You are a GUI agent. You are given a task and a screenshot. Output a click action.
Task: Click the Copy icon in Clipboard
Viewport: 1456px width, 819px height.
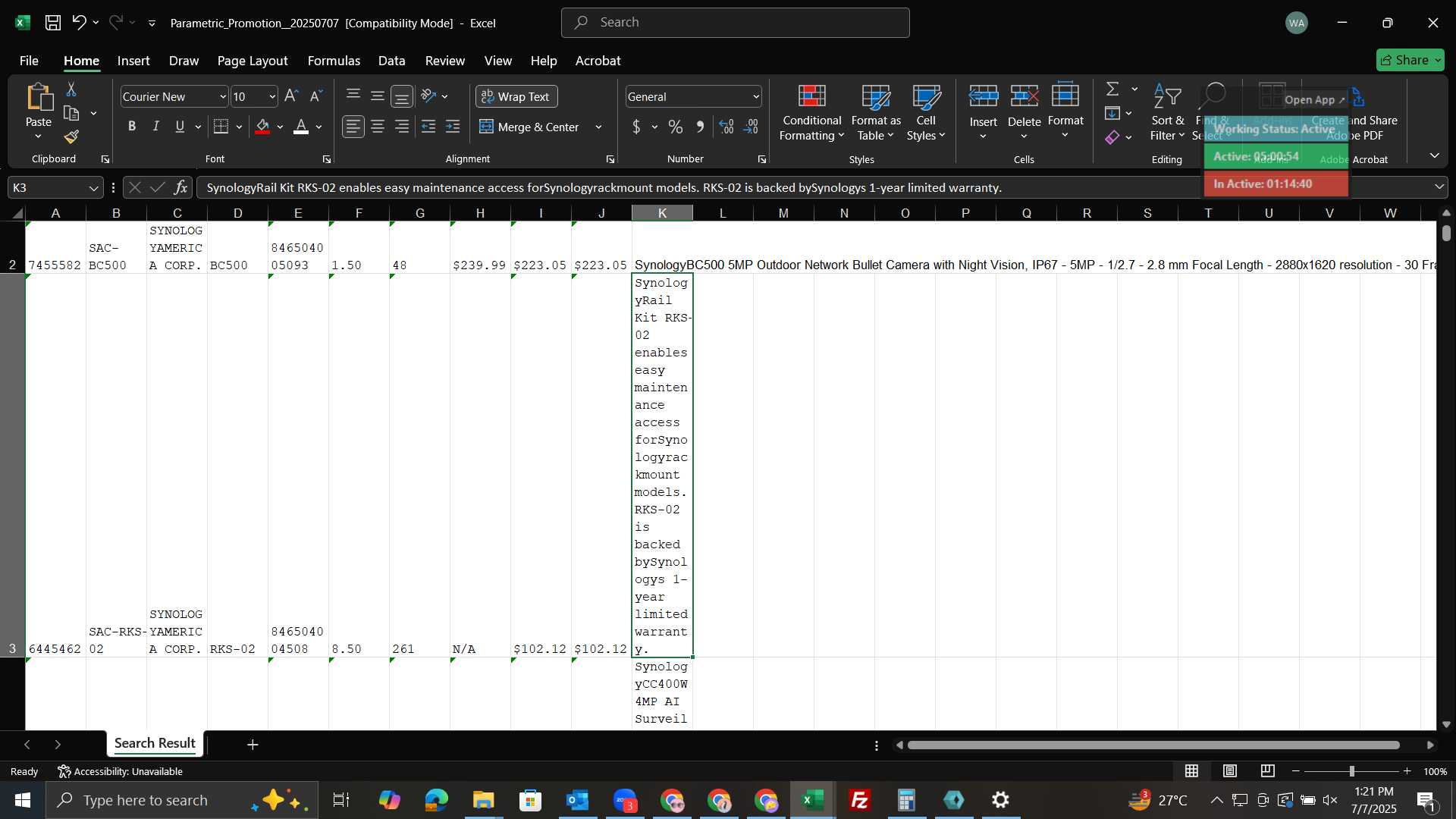click(x=71, y=114)
